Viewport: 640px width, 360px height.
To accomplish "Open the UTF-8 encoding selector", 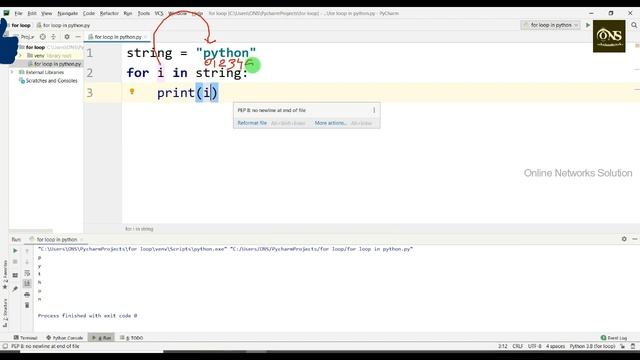I will (534, 346).
